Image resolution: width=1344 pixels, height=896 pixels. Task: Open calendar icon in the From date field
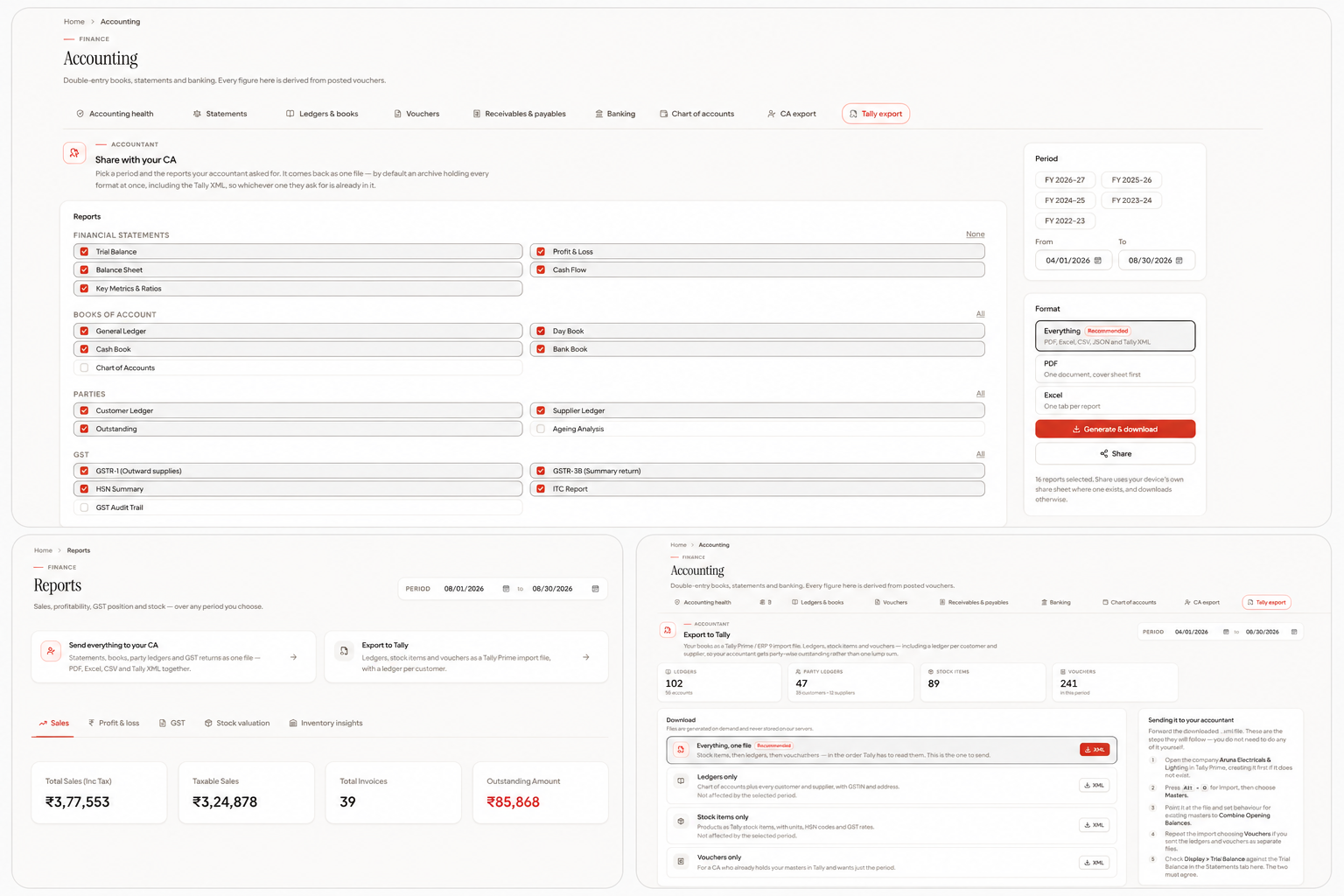click(1098, 261)
